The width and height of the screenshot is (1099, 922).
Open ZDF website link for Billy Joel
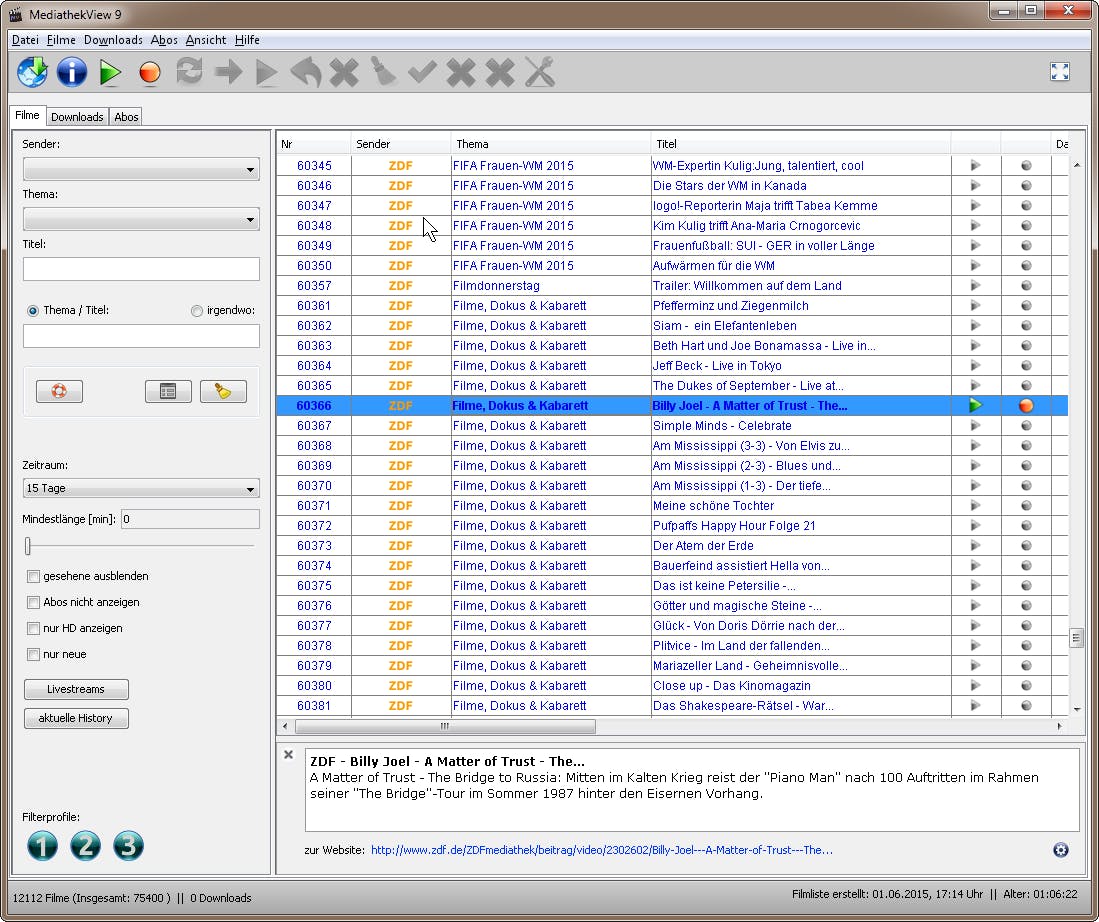tap(601, 850)
